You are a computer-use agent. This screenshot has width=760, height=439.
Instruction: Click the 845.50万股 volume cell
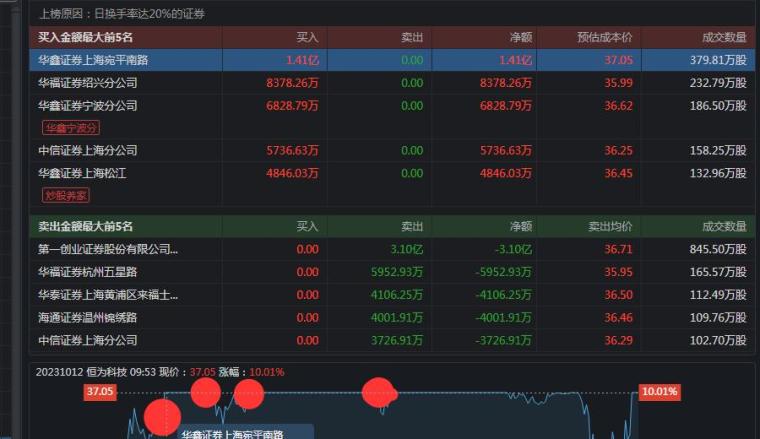(x=718, y=249)
